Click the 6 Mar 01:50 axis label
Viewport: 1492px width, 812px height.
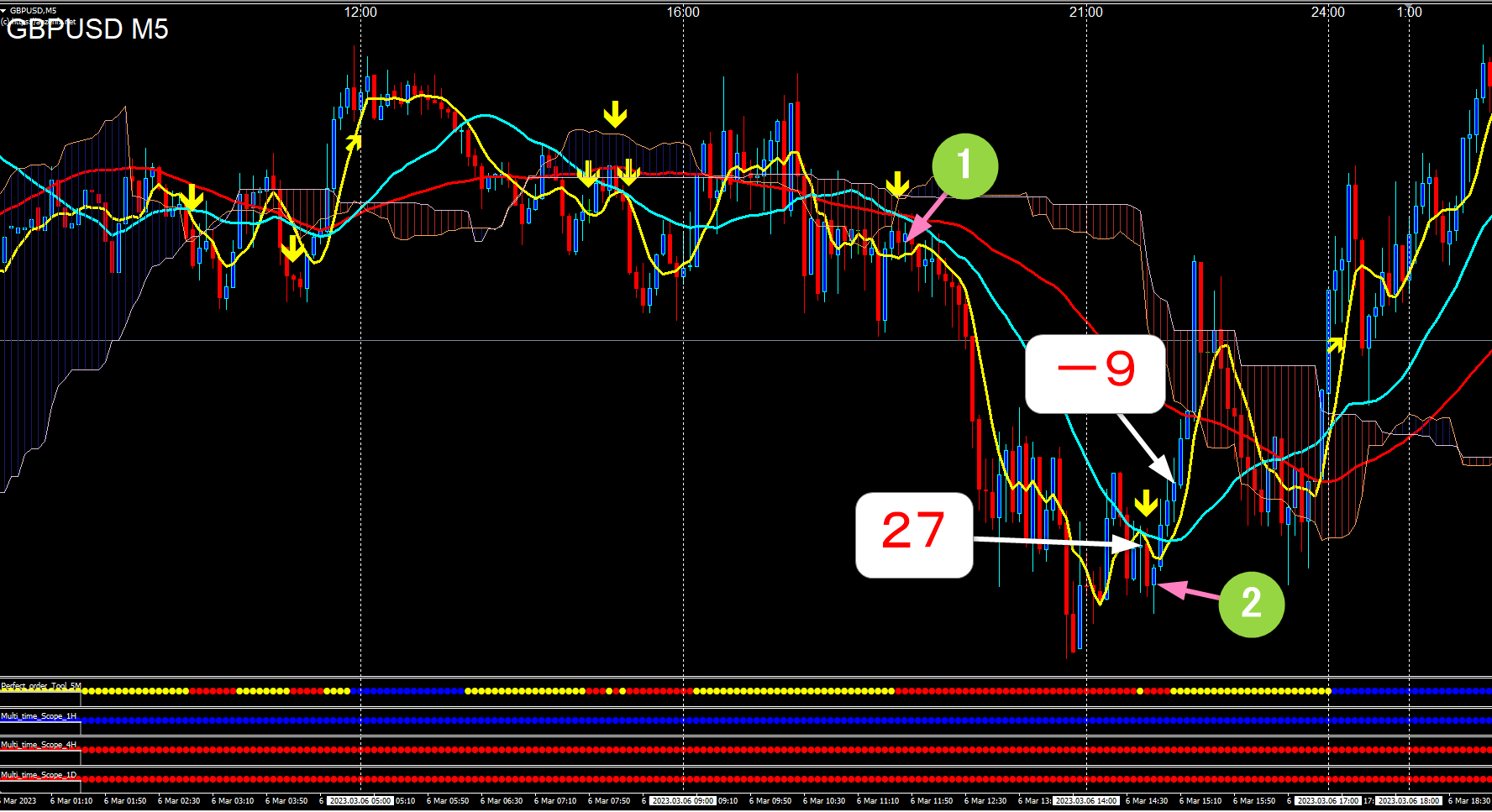125,801
